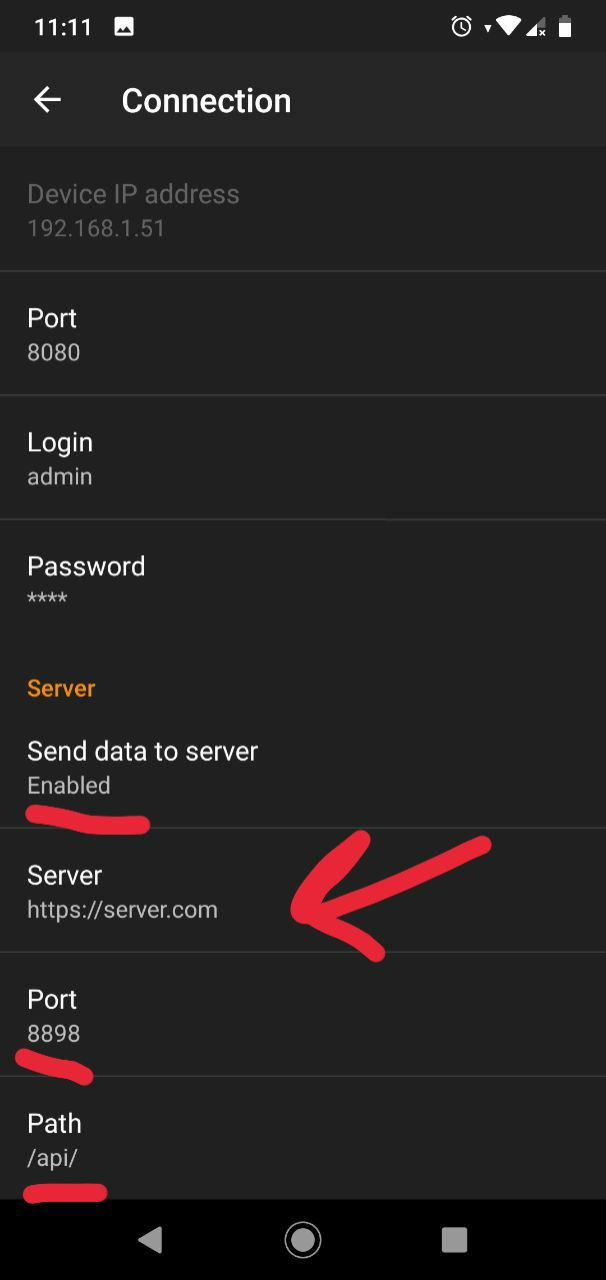The height and width of the screenshot is (1280, 606).
Task: Open the Path /api/ setting
Action: point(303,1139)
